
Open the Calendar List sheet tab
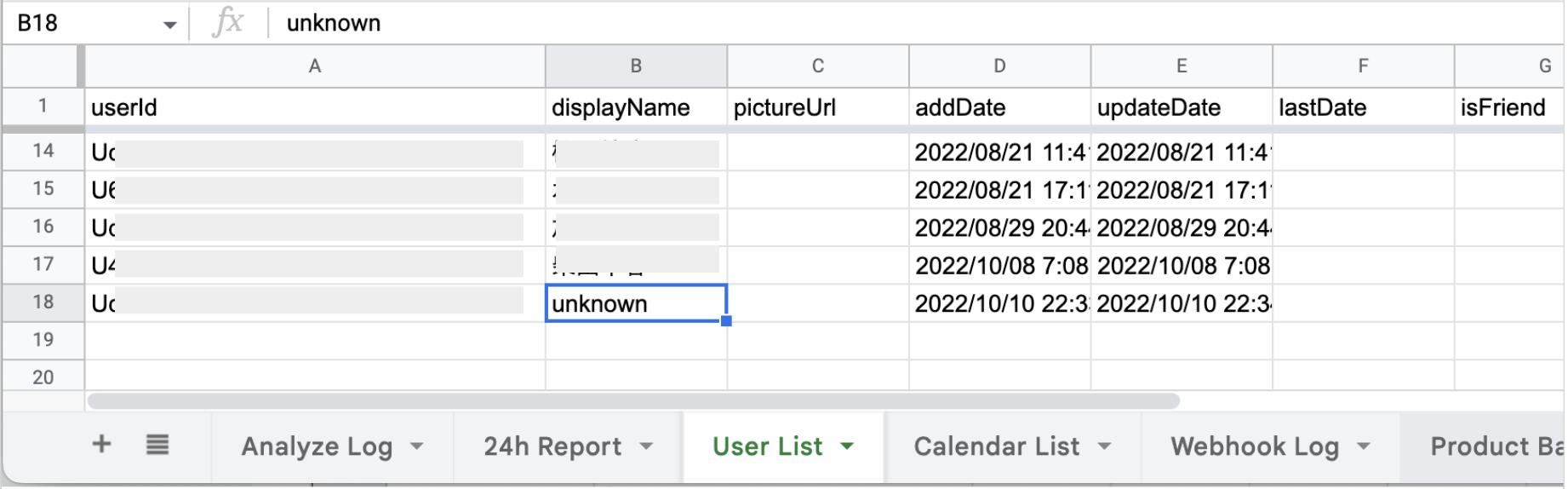pyautogui.click(x=996, y=446)
